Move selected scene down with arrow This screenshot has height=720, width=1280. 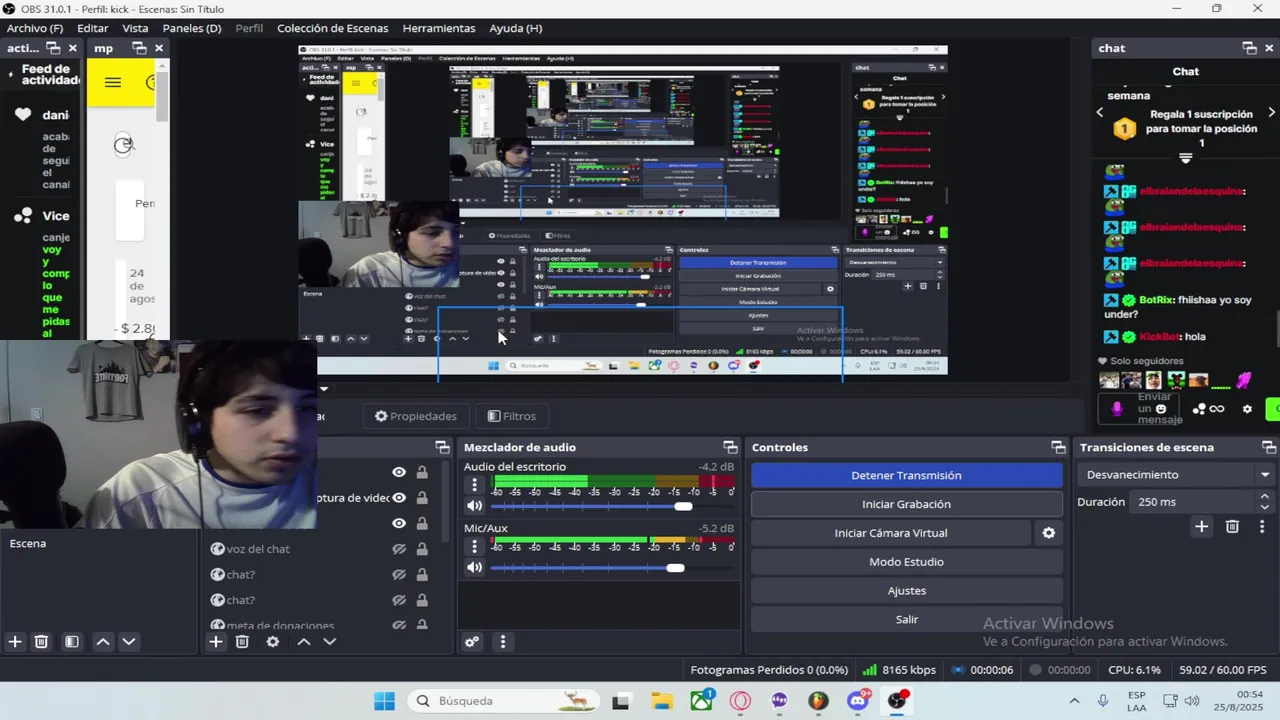(x=129, y=642)
